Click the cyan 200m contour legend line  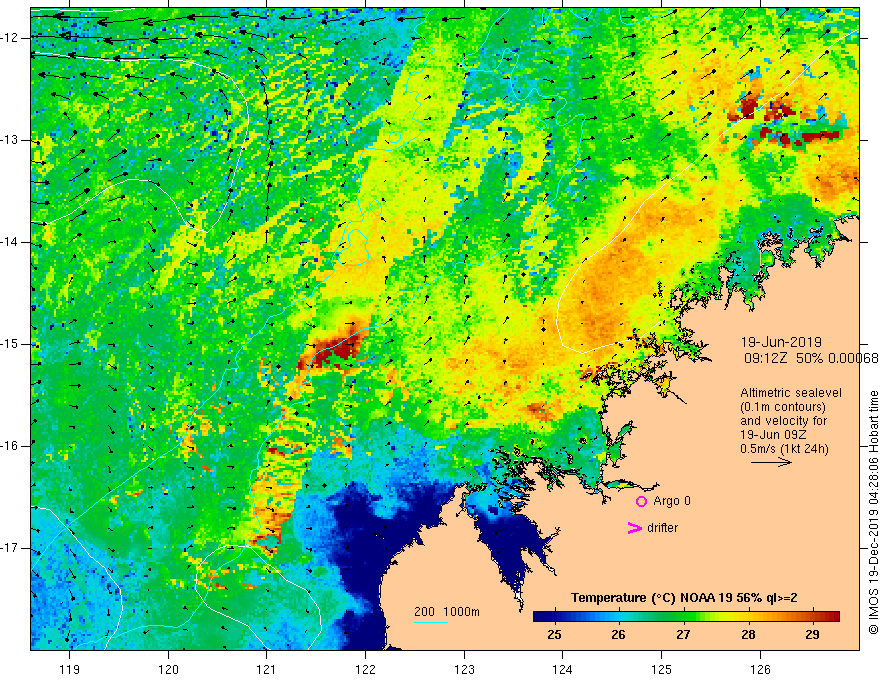click(x=430, y=622)
